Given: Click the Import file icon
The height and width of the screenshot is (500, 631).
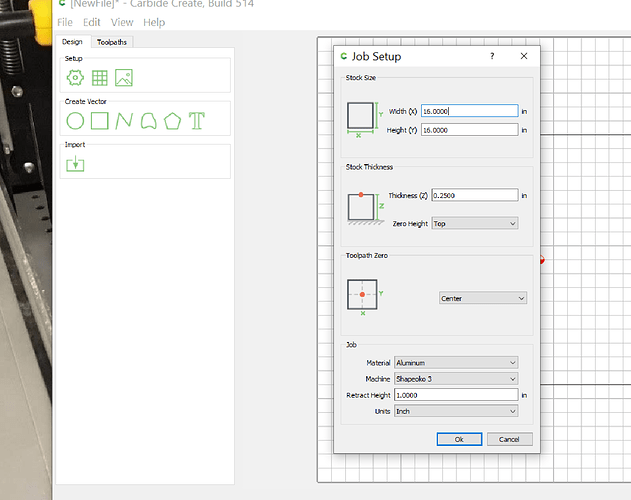Looking at the screenshot, I should coord(75,164).
